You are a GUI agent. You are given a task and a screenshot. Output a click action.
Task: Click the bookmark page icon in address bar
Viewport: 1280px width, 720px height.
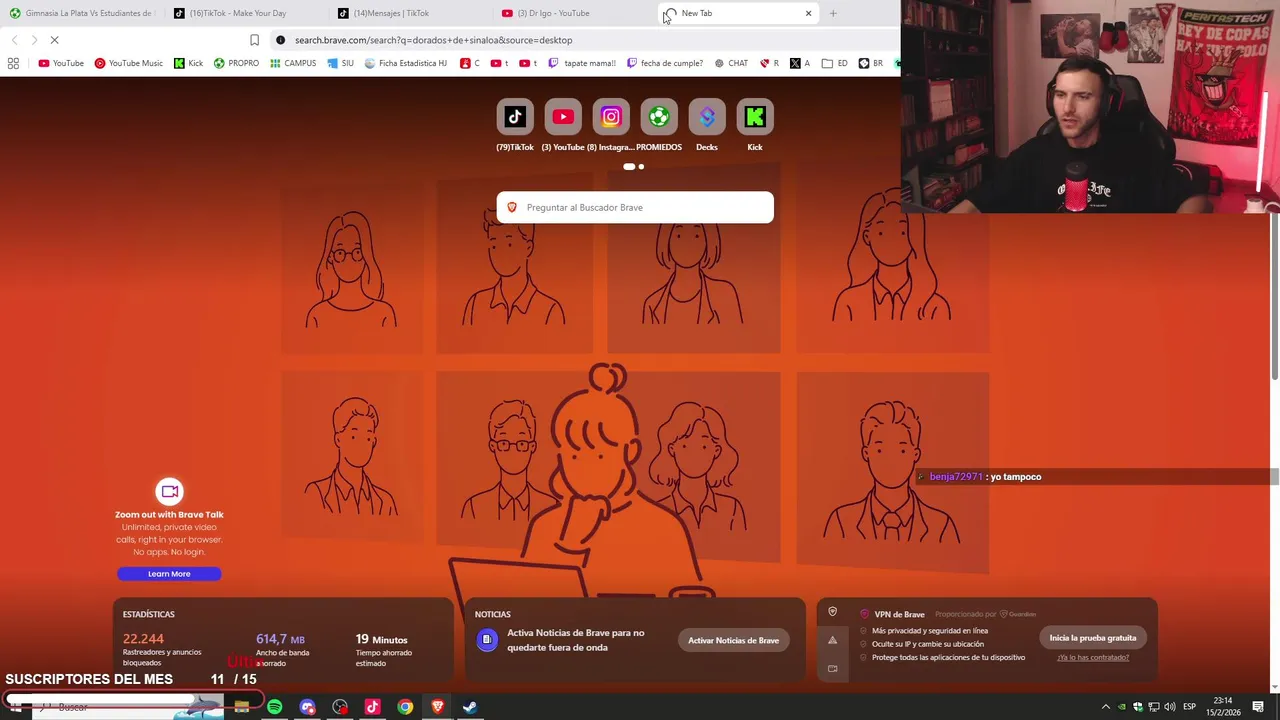[x=254, y=40]
